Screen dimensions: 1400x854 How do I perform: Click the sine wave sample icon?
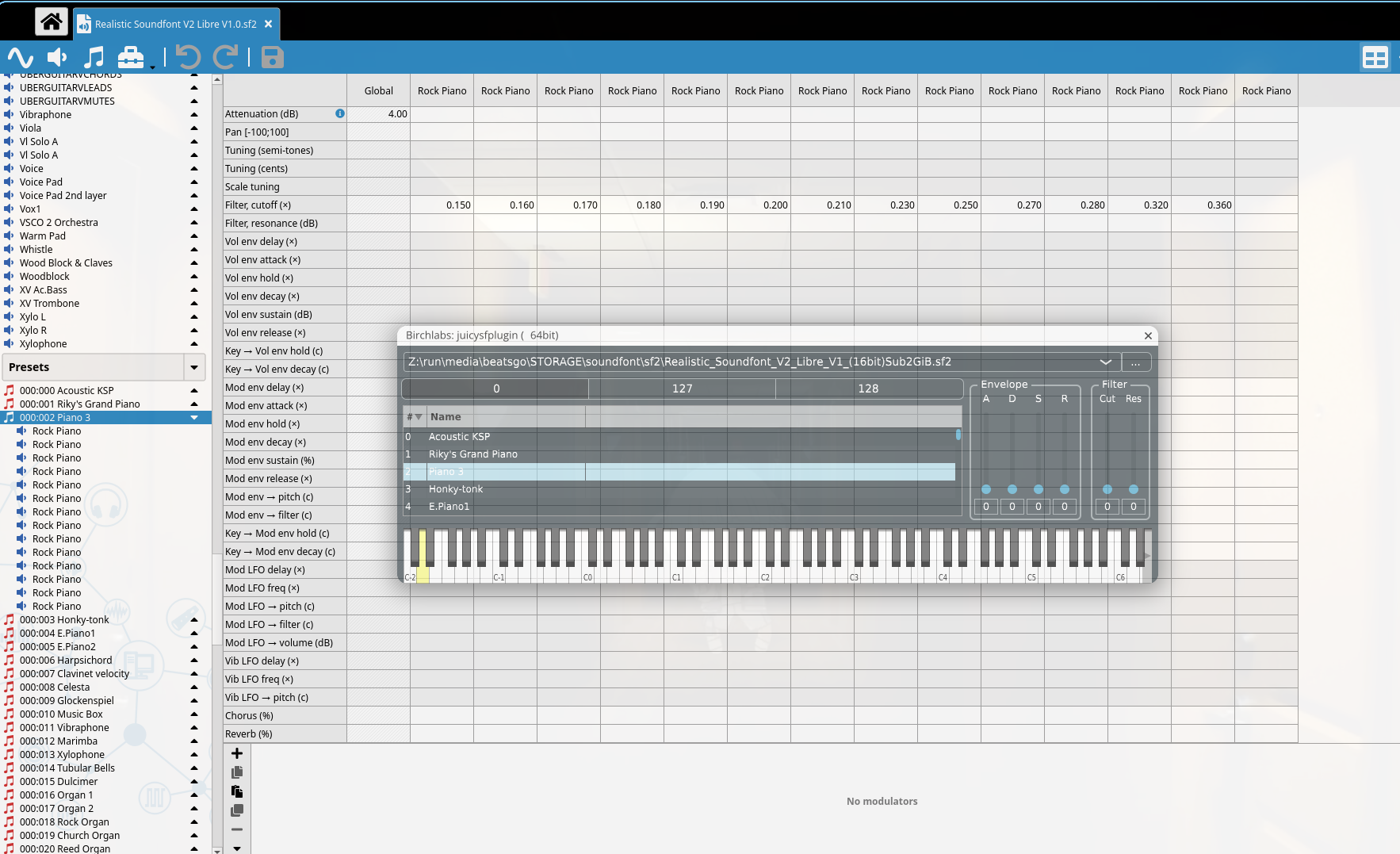pyautogui.click(x=20, y=57)
